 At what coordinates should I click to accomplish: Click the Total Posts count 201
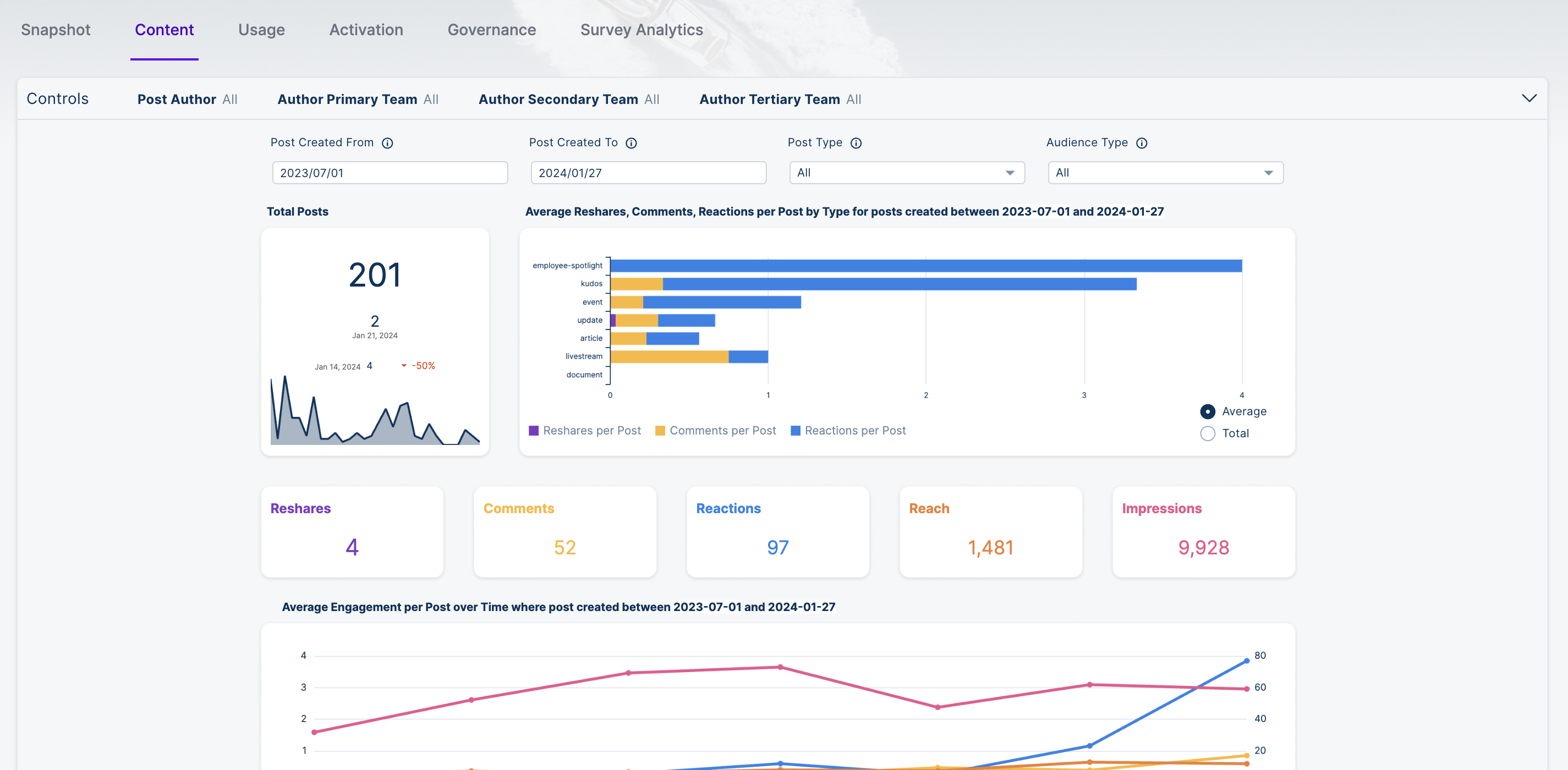(375, 275)
